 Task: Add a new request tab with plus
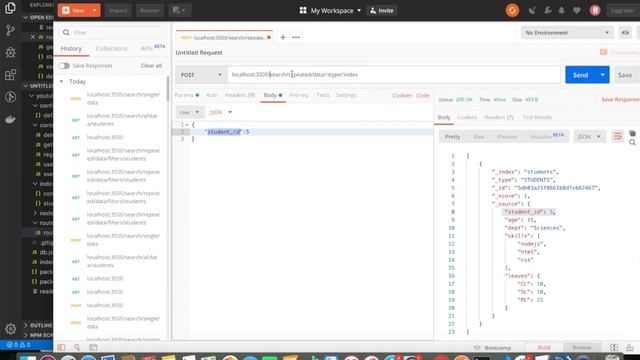click(282, 37)
